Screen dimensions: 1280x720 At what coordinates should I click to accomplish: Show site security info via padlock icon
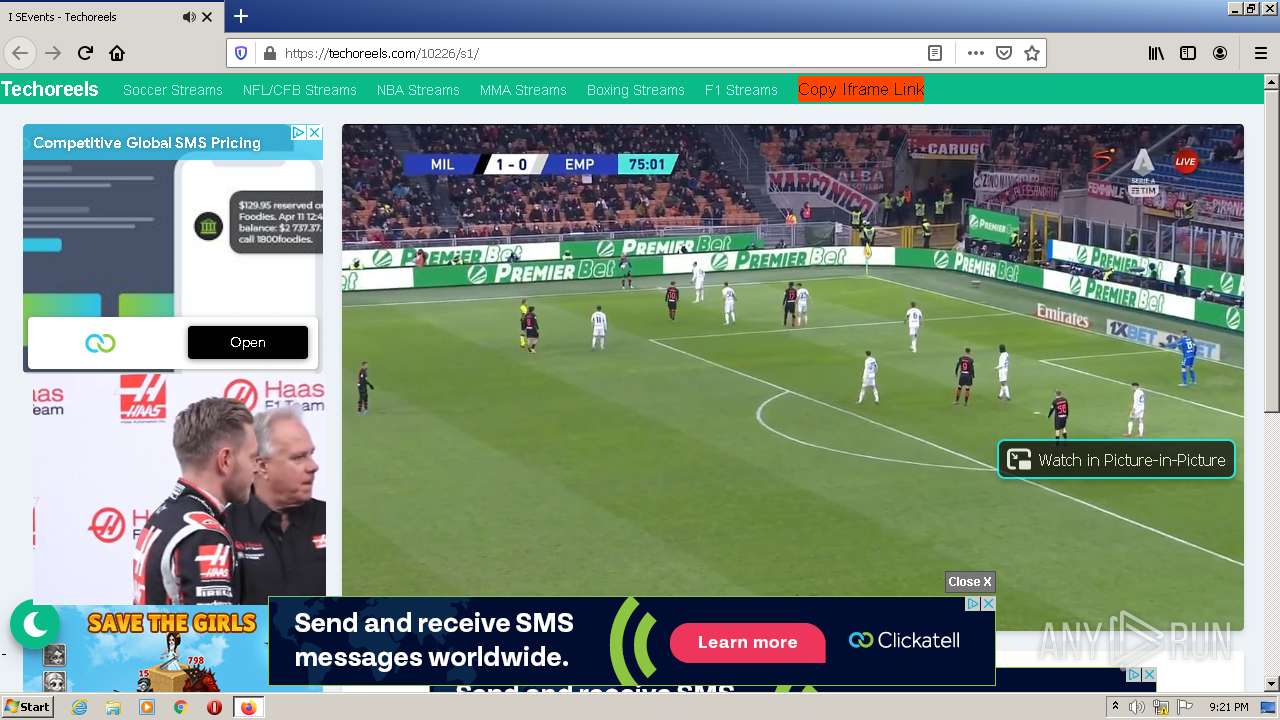tap(268, 53)
